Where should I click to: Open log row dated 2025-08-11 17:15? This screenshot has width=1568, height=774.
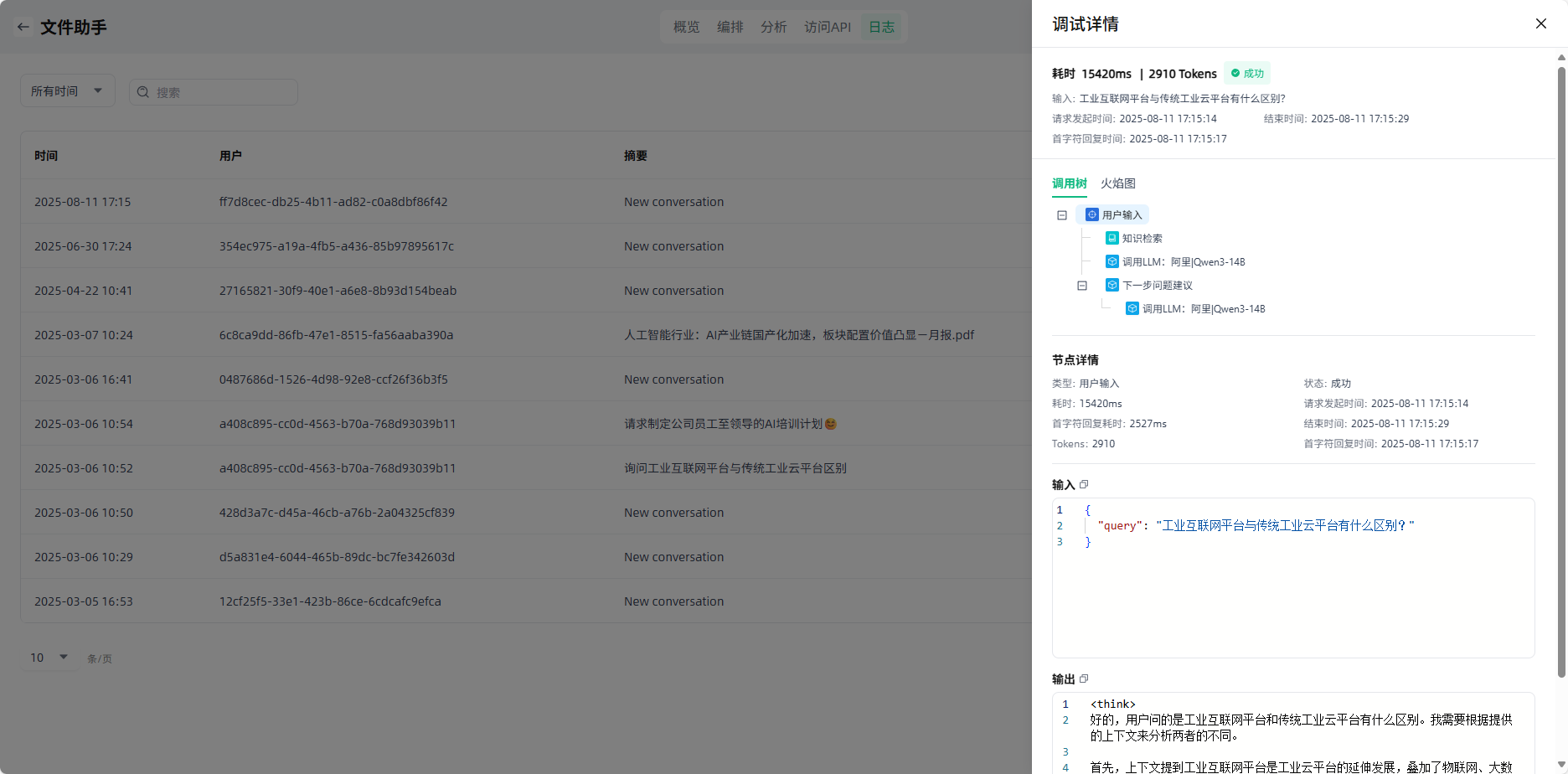(526, 201)
